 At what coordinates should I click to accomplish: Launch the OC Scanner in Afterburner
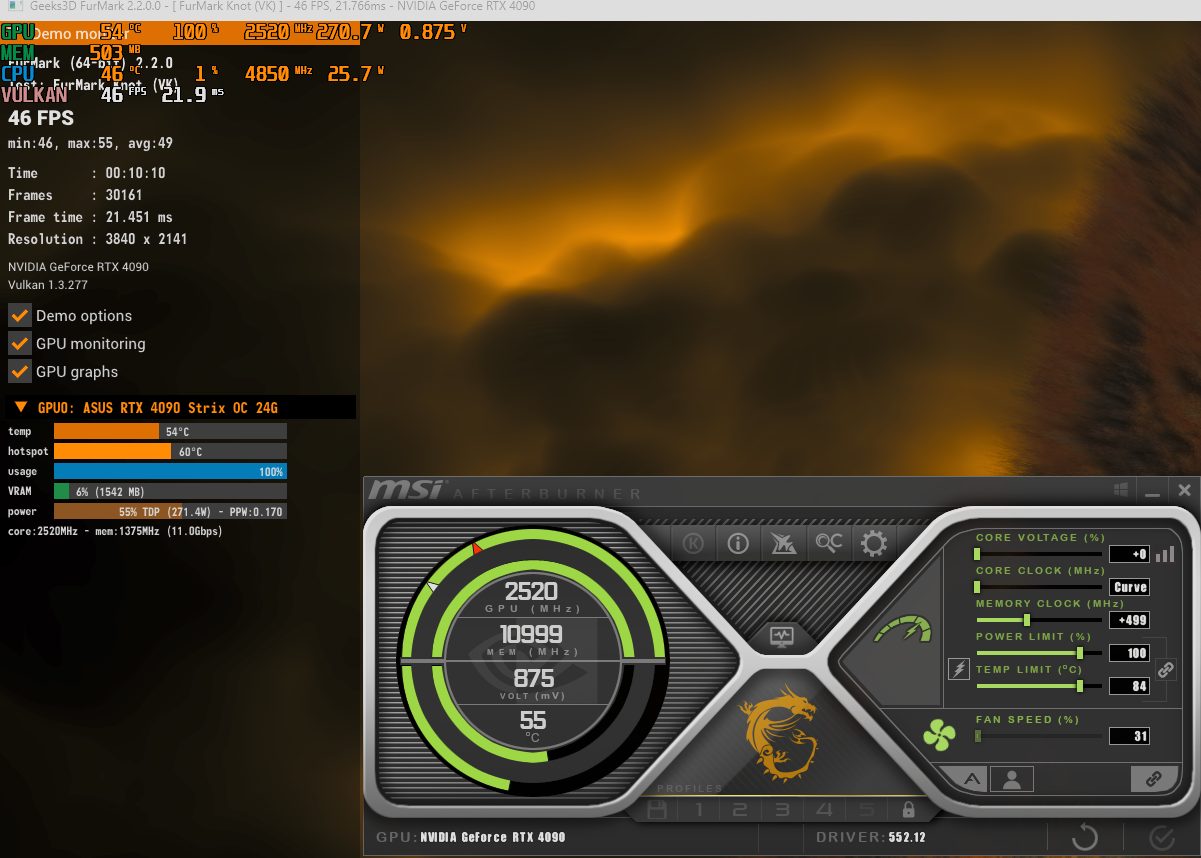tap(828, 543)
